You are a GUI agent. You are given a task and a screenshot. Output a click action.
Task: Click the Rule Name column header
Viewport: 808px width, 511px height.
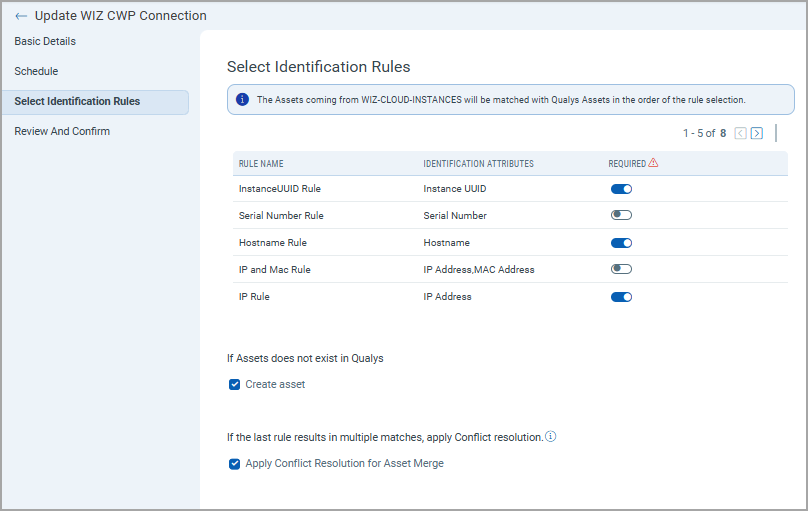click(x=262, y=163)
